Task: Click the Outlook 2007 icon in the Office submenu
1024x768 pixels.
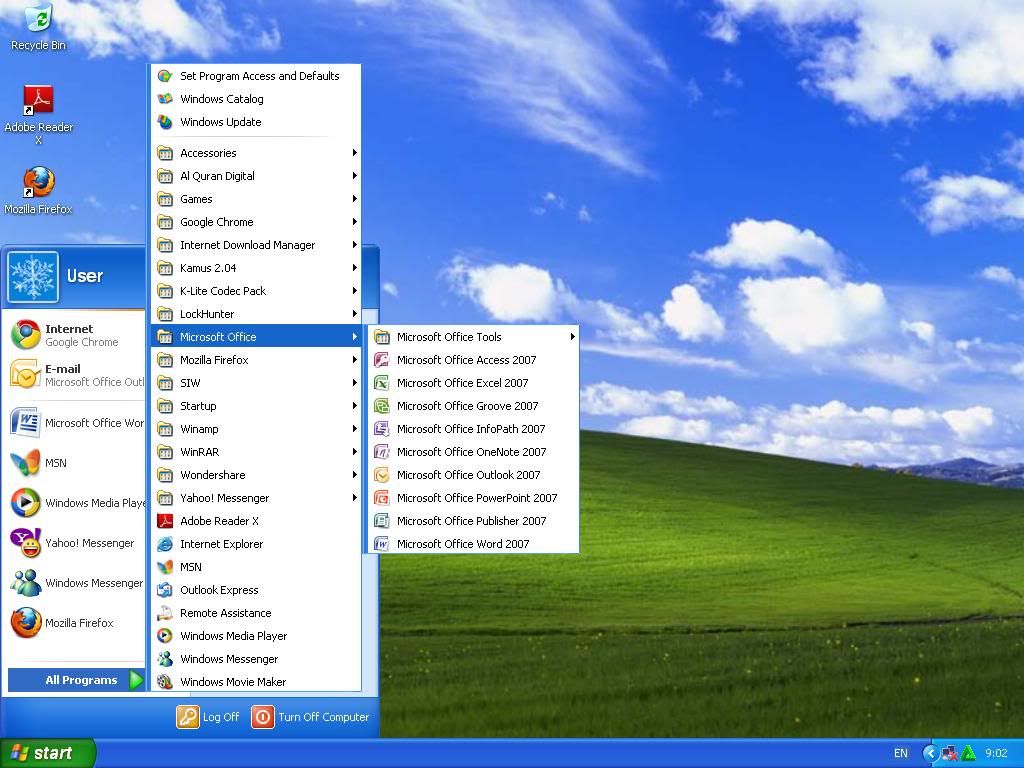Action: click(x=381, y=475)
